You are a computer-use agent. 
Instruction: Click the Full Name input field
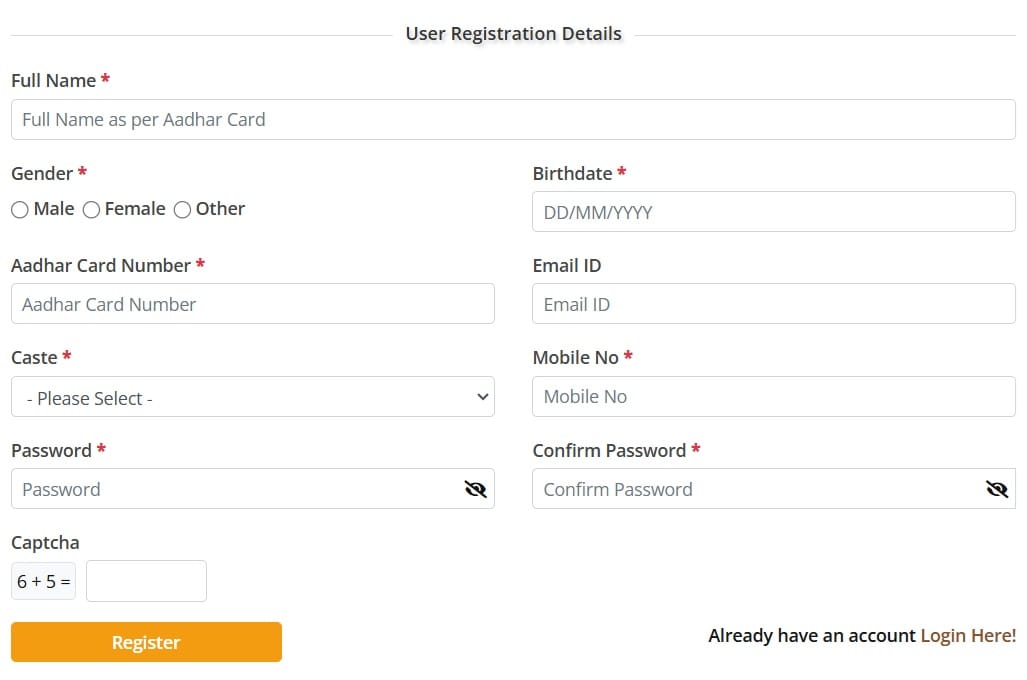pos(513,119)
